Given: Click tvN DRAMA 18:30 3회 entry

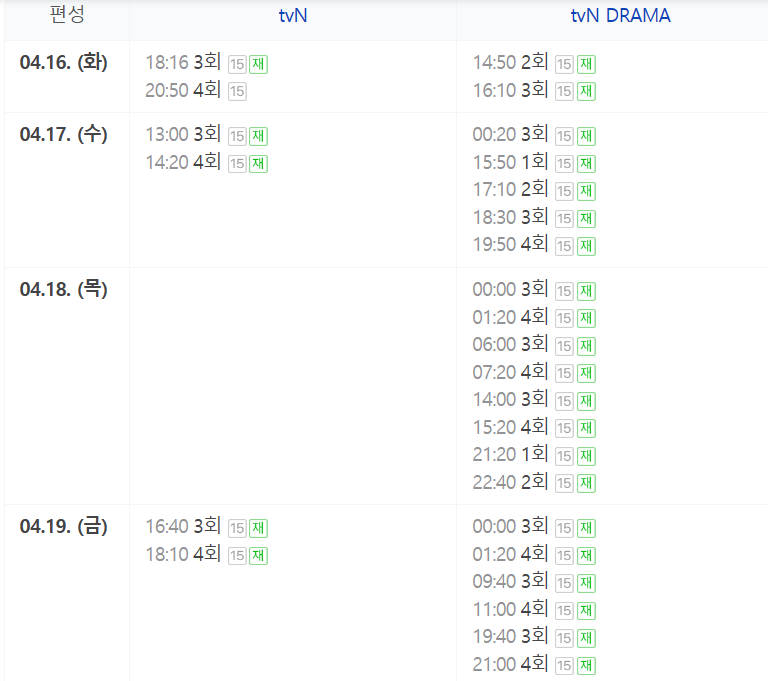Looking at the screenshot, I should [x=510, y=217].
